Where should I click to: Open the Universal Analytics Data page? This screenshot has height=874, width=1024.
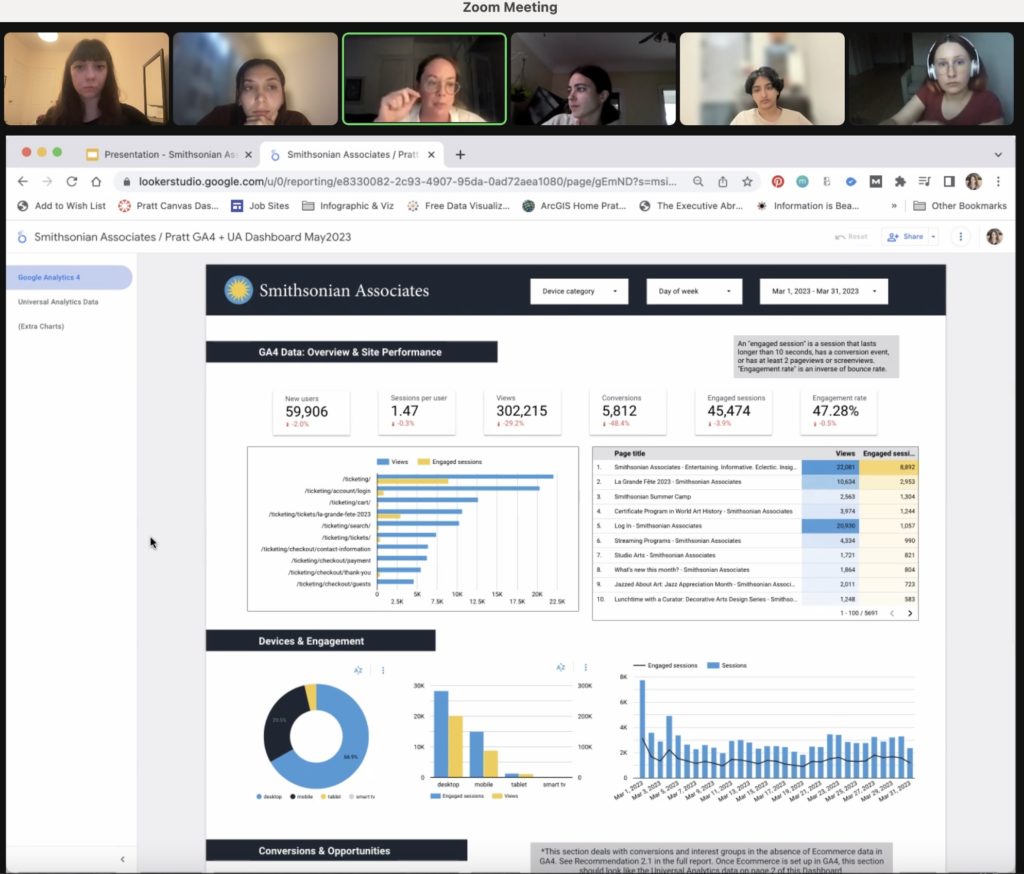pos(58,302)
